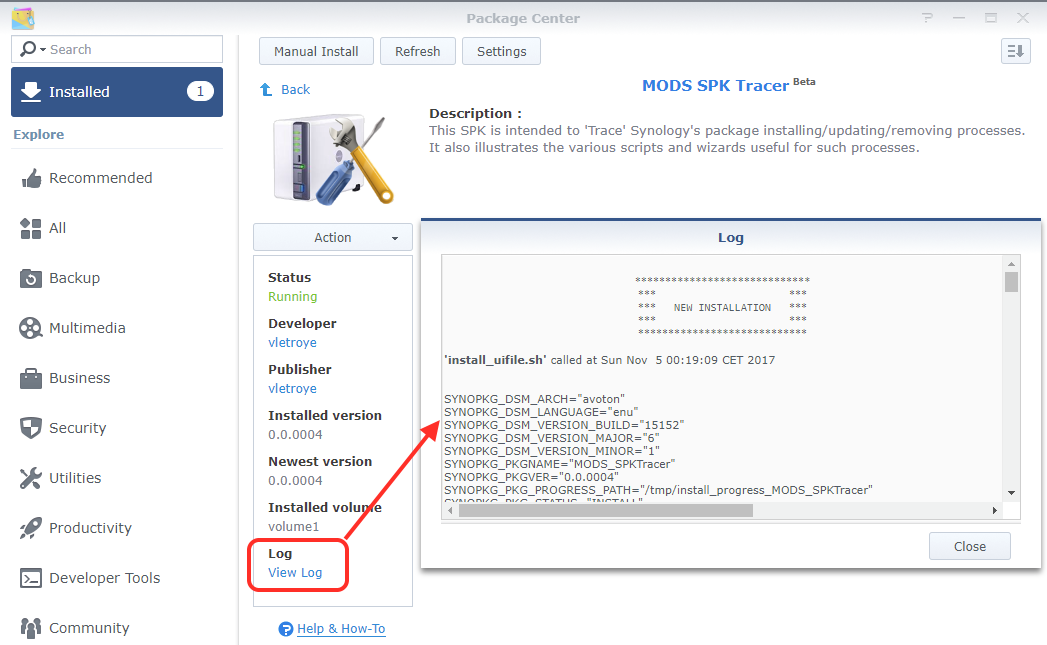Image resolution: width=1047 pixels, height=645 pixels.
Task: Select the Productivity category
Action: click(x=90, y=528)
